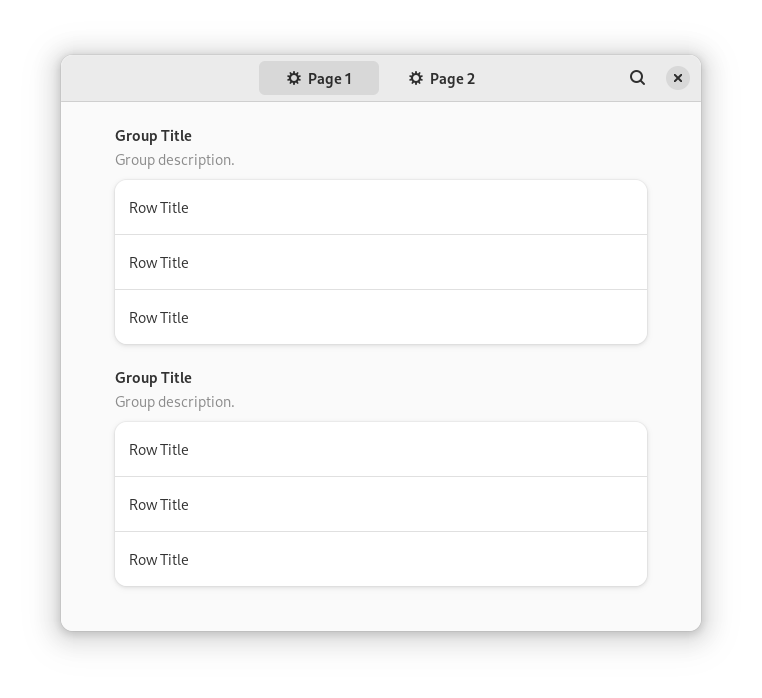The image size is (762, 698).
Task: Click the gear icon on Page 1 tab
Action: 294,78
